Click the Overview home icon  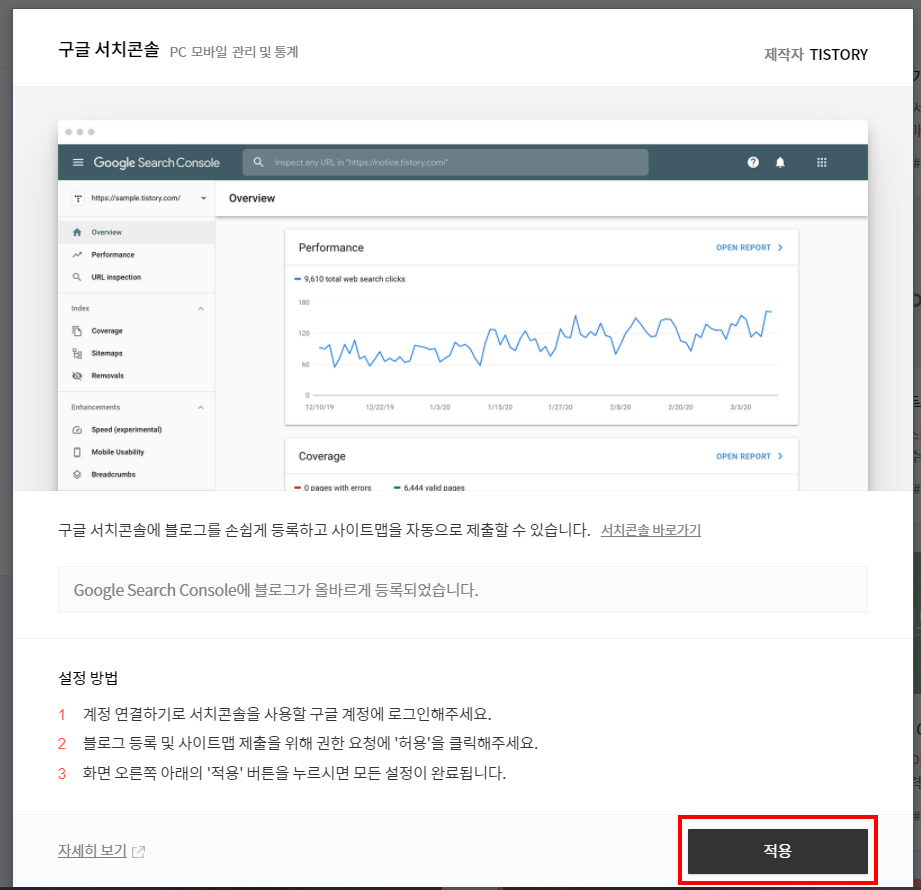77,232
